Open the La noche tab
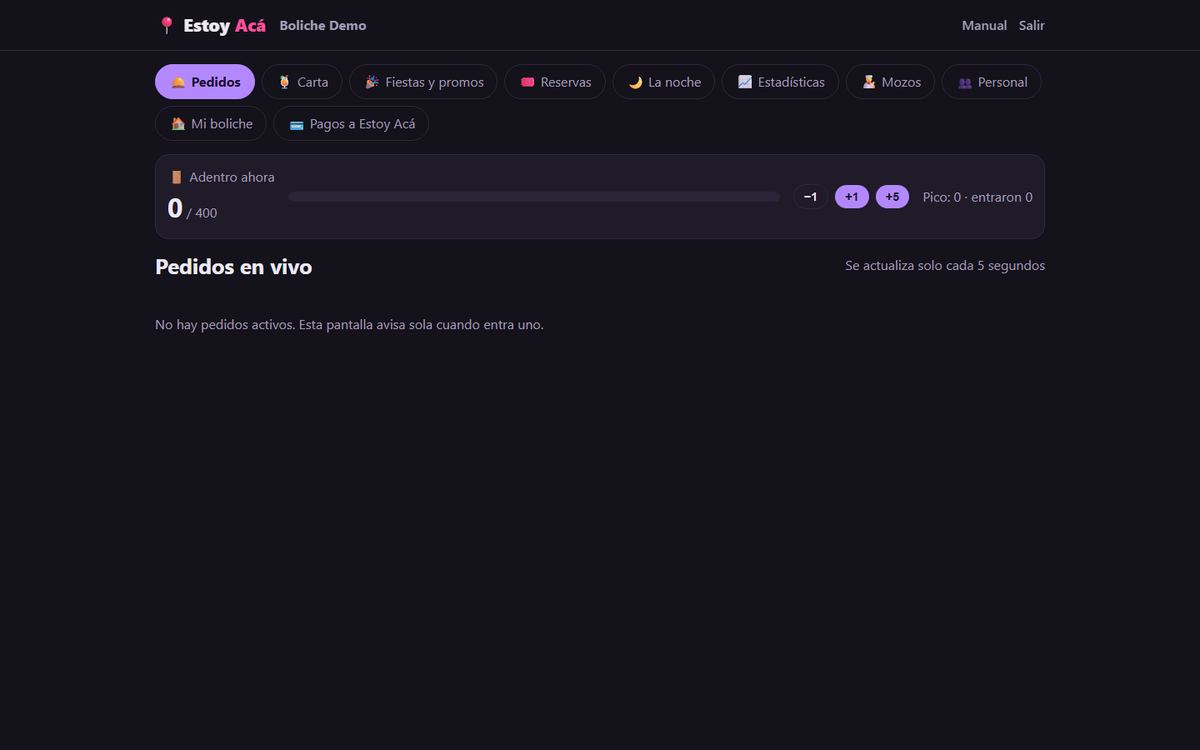Screen dimensions: 1200x750 [x=664, y=82]
